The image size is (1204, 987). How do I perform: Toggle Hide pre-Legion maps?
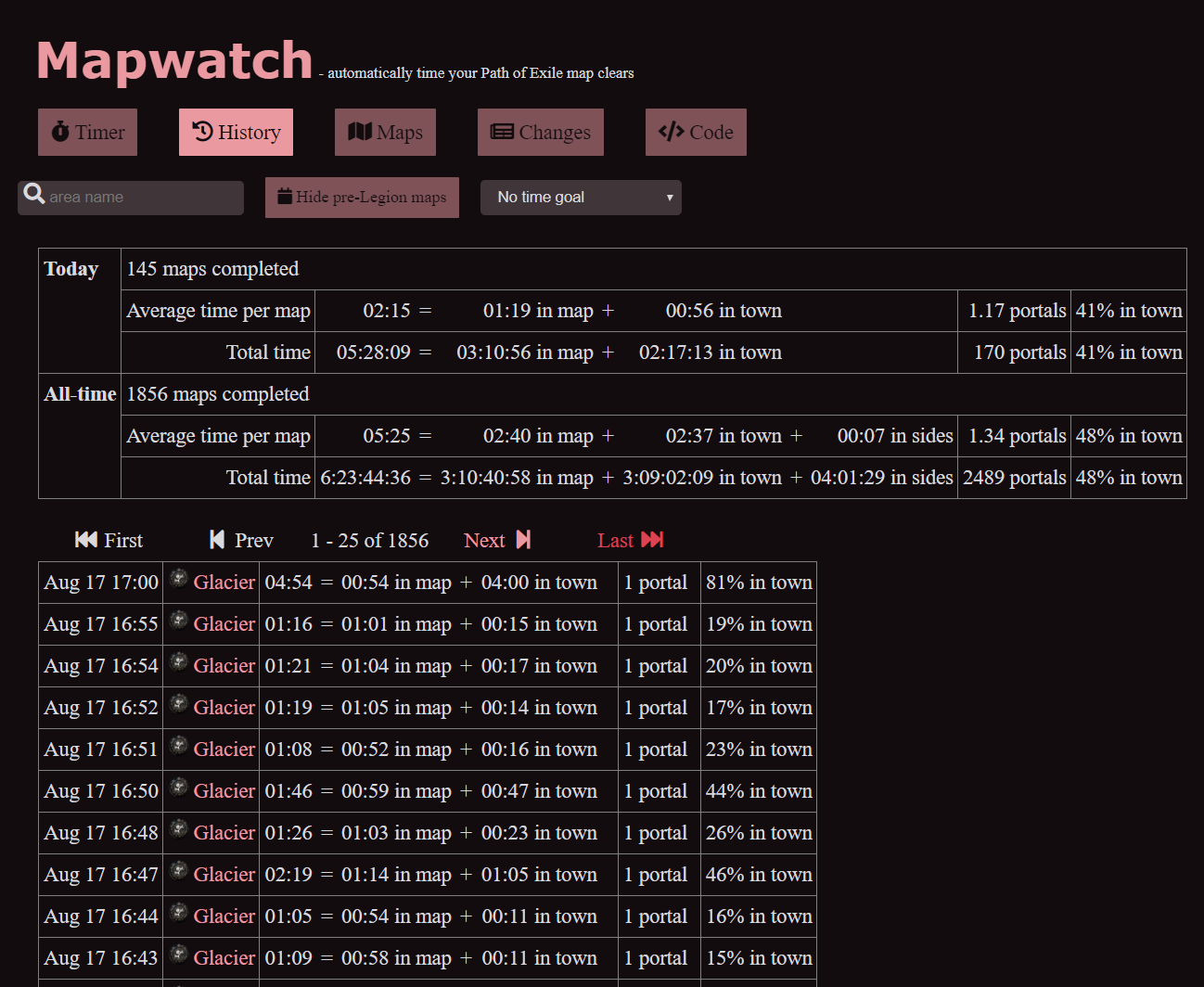362,198
